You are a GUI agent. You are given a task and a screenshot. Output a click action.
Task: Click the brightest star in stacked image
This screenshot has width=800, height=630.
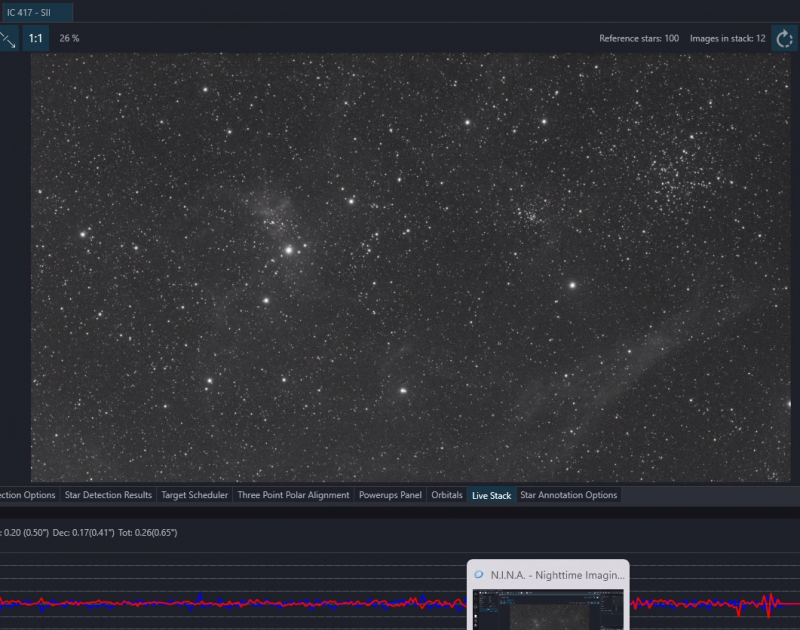tap(289, 250)
